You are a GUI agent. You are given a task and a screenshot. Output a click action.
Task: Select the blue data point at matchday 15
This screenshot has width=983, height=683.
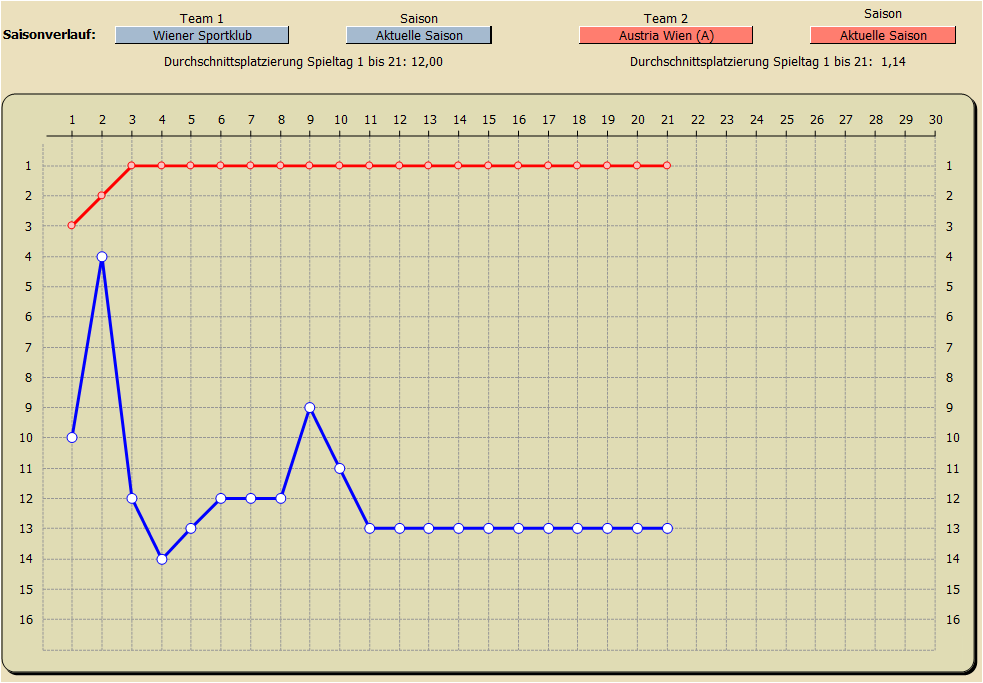(488, 528)
